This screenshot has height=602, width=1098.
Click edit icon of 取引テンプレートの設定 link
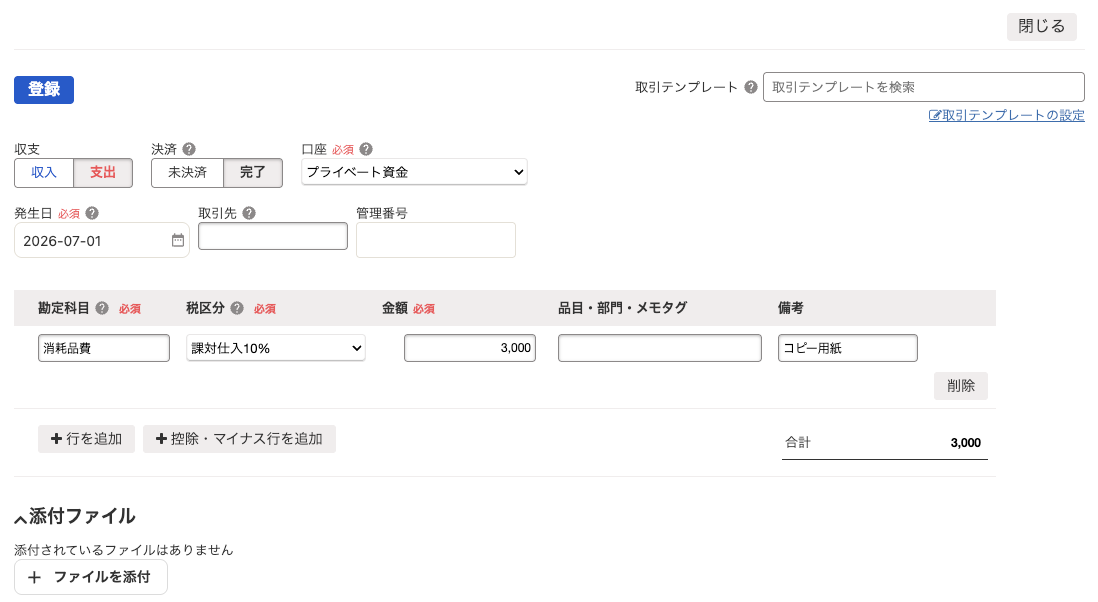point(935,116)
